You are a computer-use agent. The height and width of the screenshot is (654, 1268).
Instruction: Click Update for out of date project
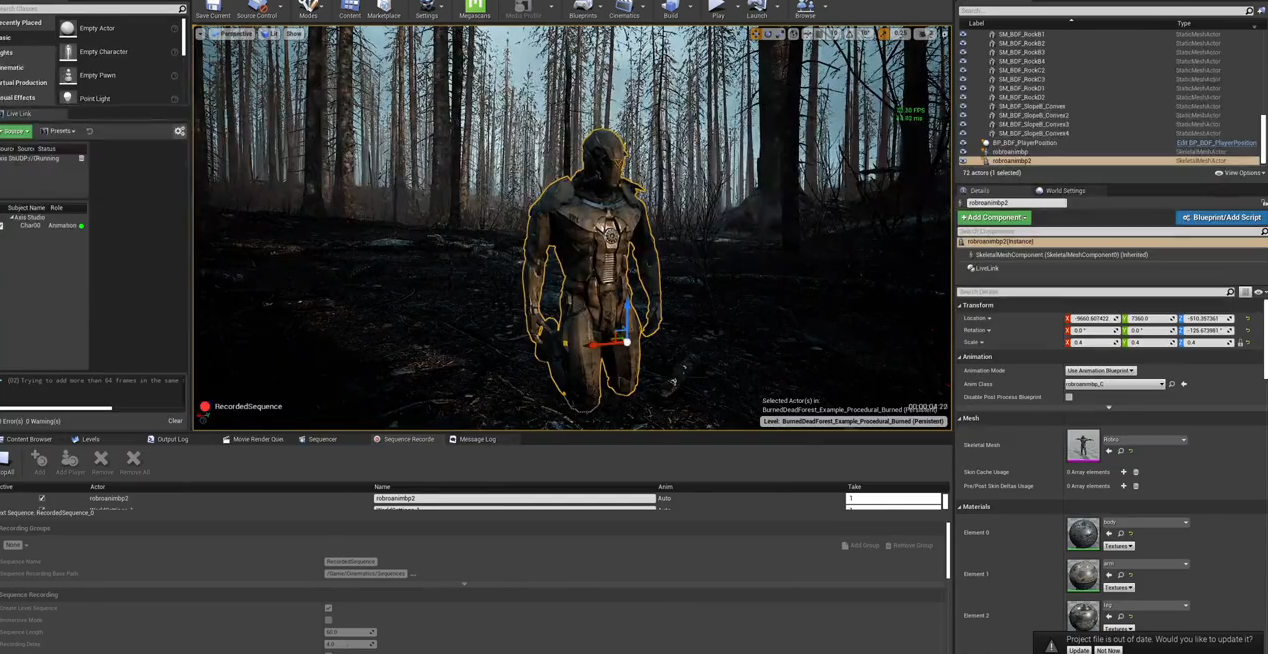(x=1078, y=650)
